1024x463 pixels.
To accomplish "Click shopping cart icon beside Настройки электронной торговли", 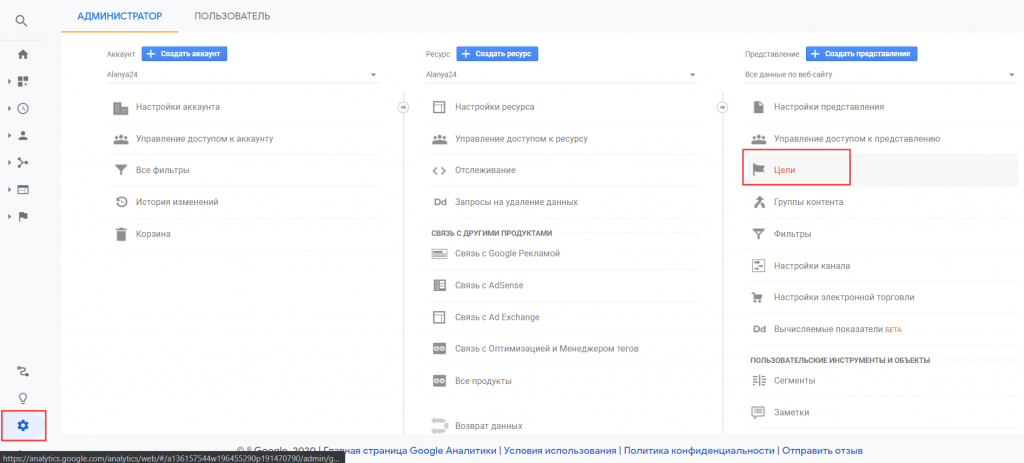I will tap(758, 298).
